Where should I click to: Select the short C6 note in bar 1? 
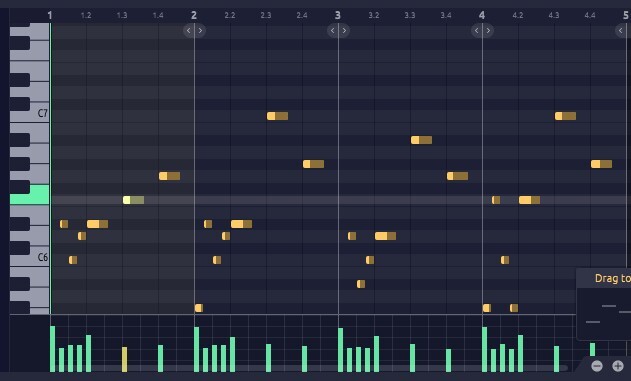[73, 260]
